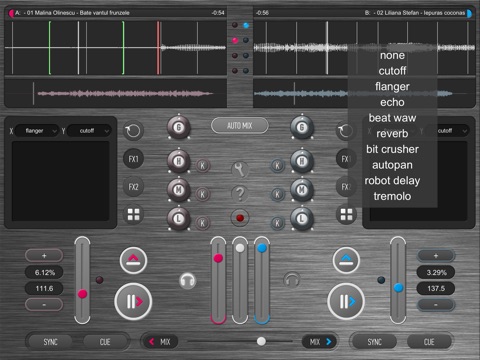Click the AUTO MIX button
Viewport: 480px width, 360px height.
[x=240, y=126]
